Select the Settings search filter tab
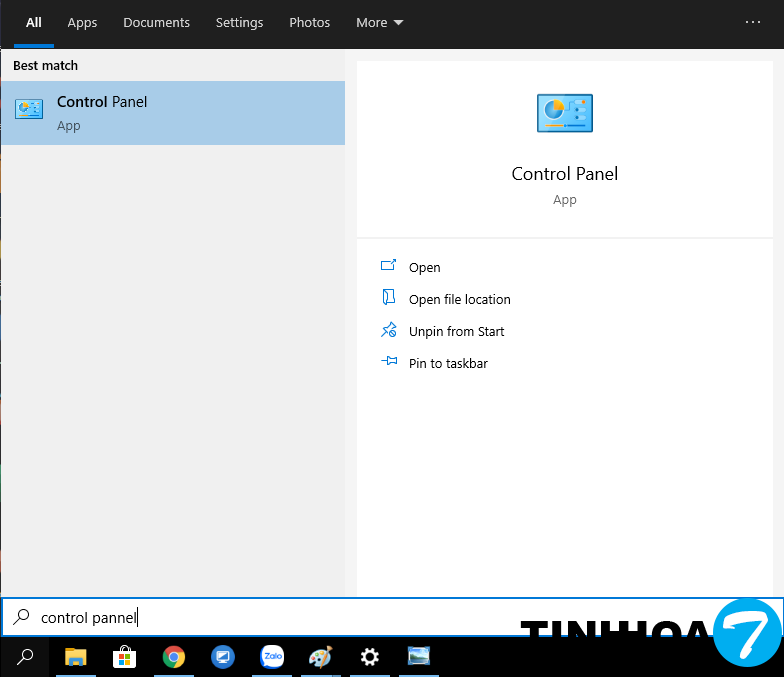 point(240,22)
